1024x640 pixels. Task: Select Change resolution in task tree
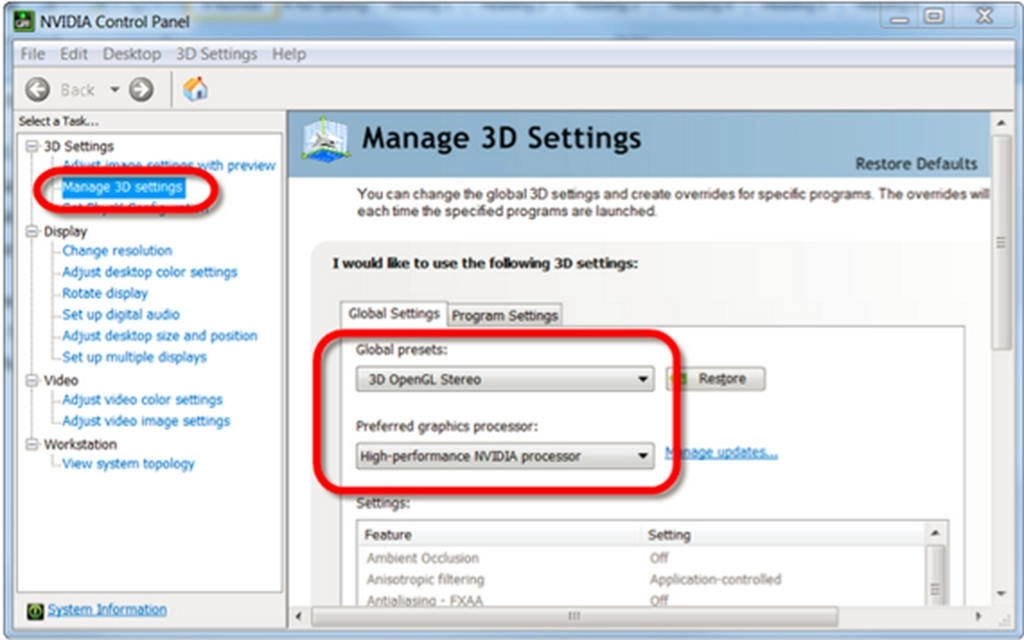(x=117, y=251)
